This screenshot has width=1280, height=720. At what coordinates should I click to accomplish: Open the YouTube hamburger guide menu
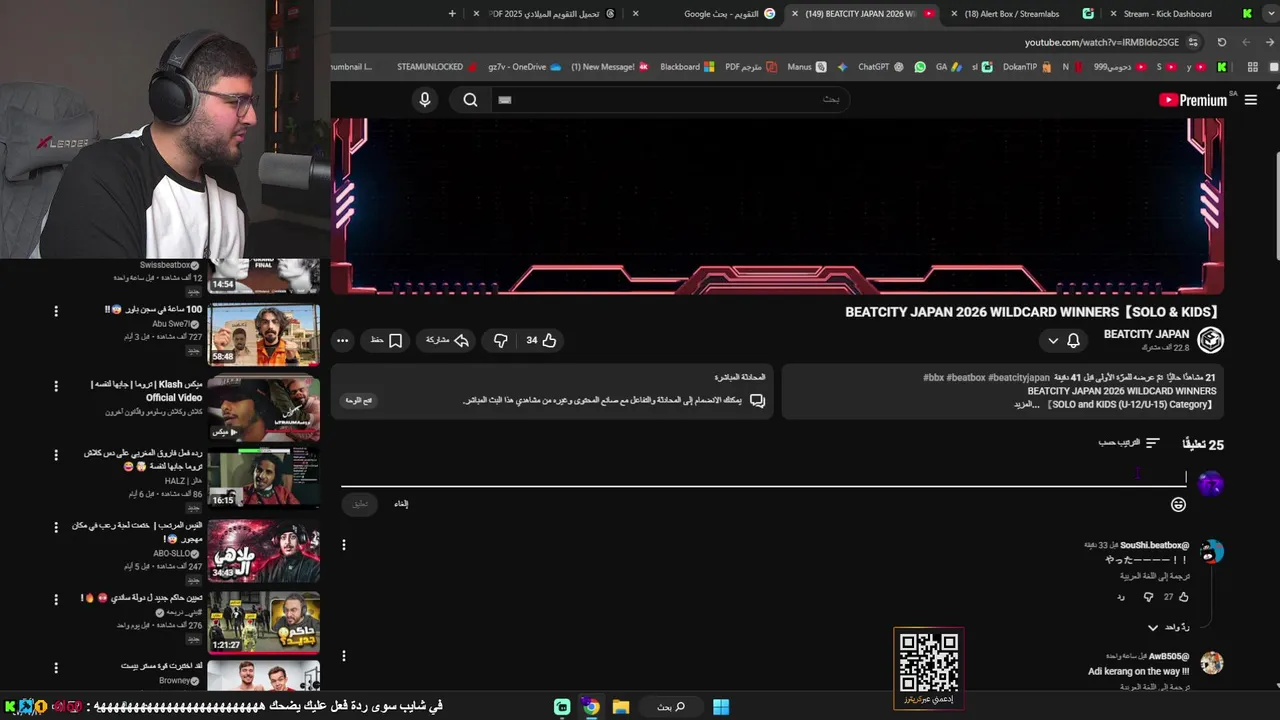click(x=1250, y=100)
